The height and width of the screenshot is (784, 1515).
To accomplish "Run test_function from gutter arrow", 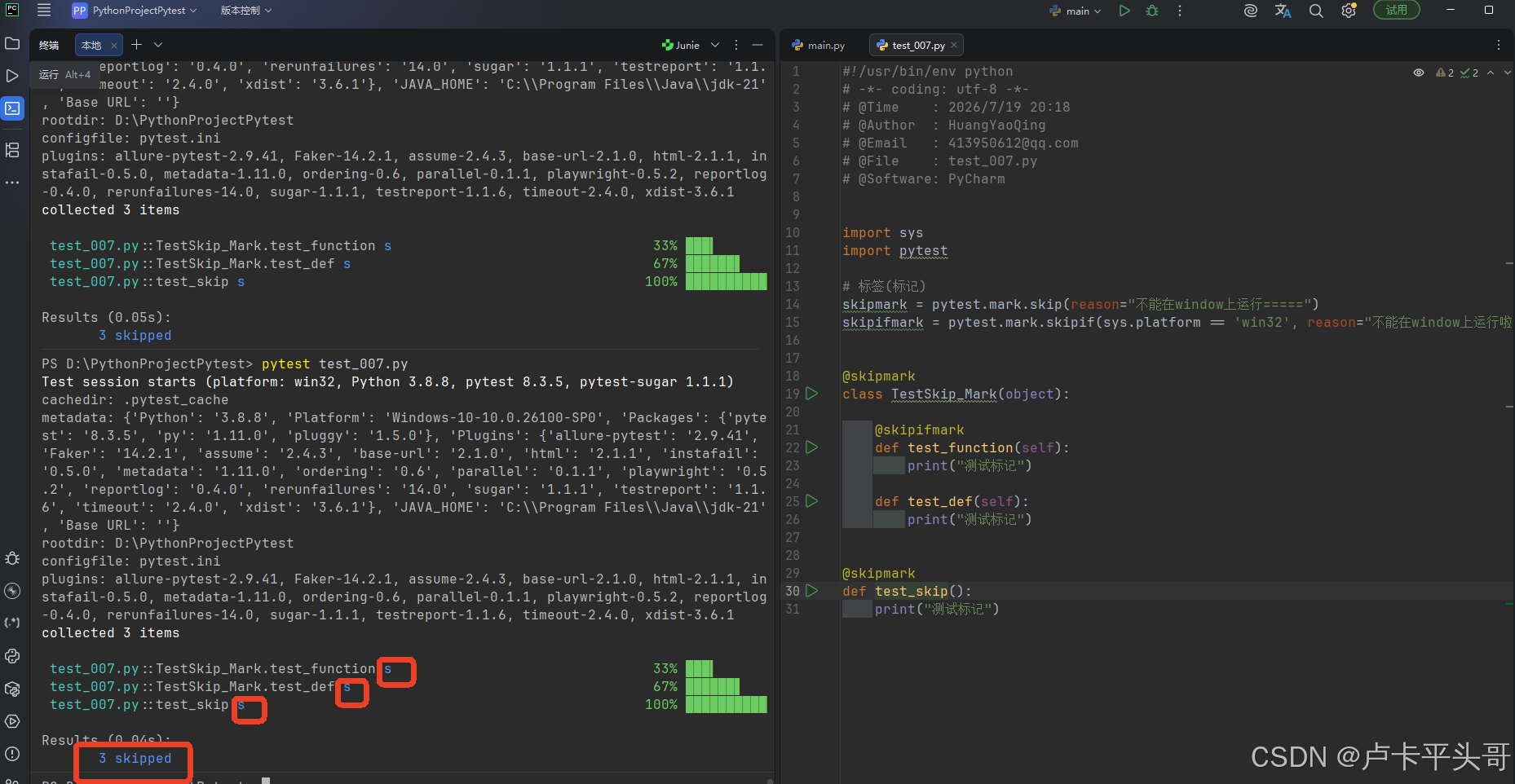I will (812, 447).
